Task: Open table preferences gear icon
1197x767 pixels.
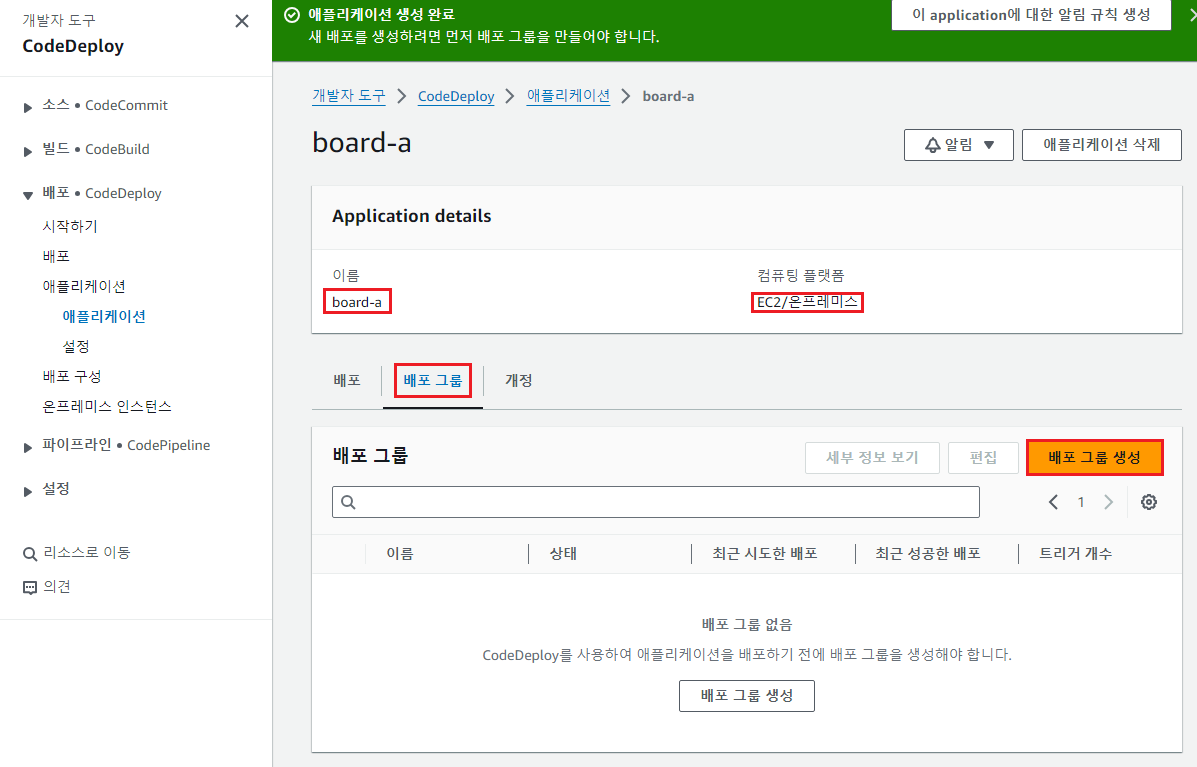Action: point(1149,501)
